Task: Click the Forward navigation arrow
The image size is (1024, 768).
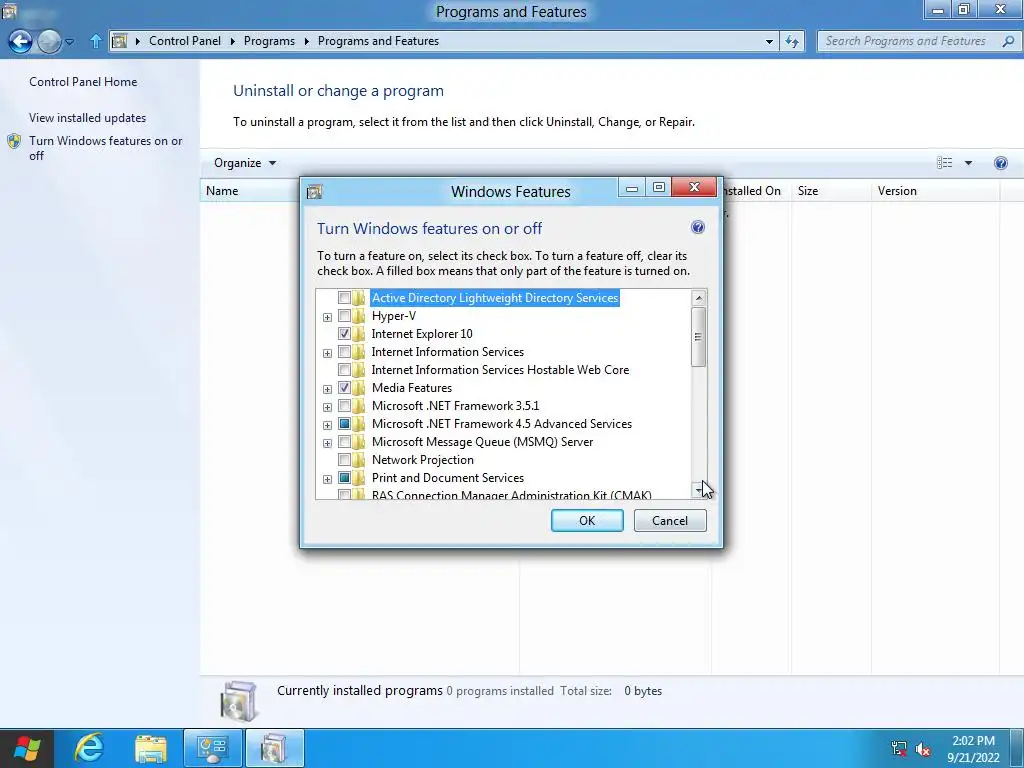Action: (49, 41)
